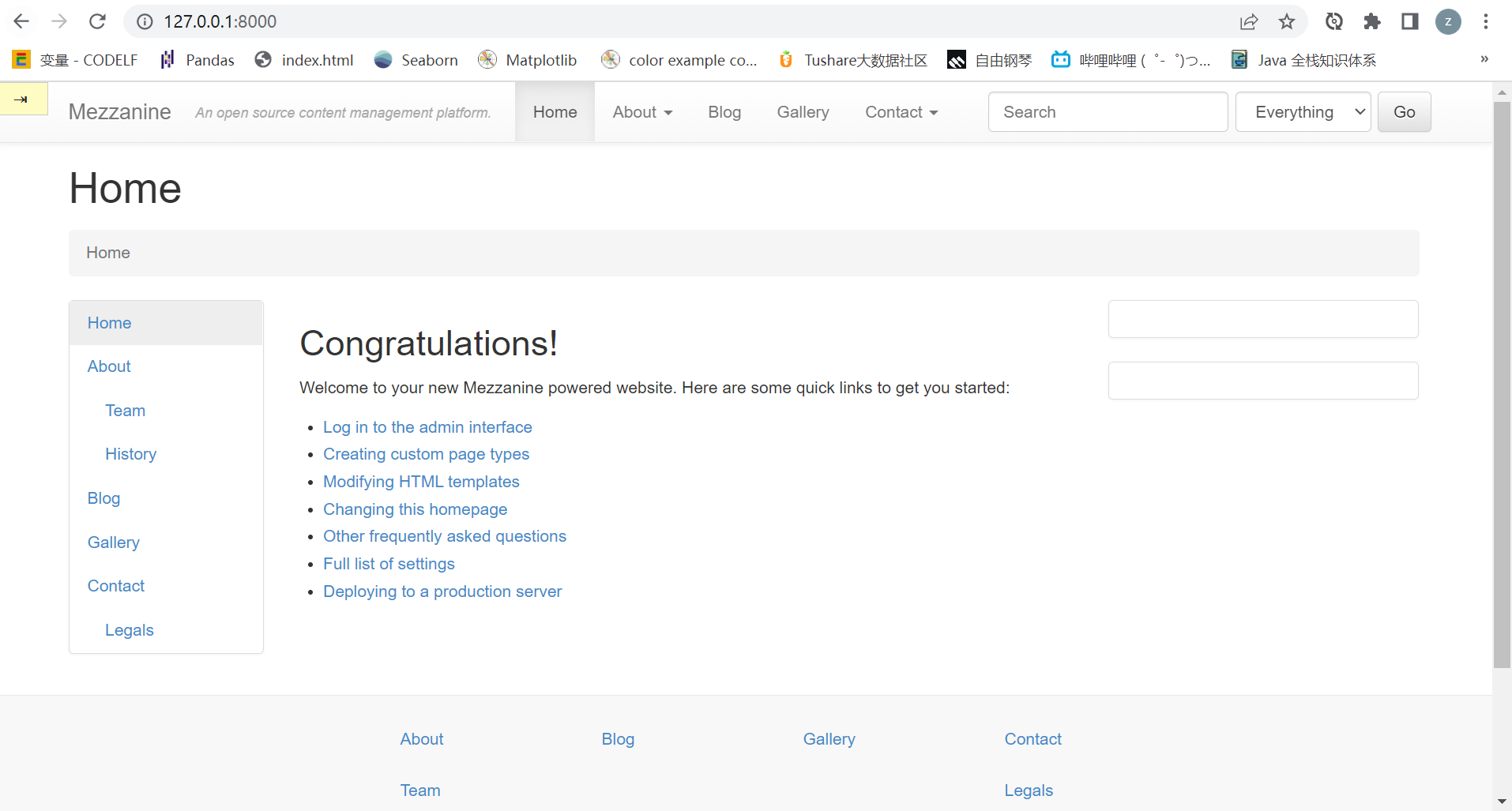Open Modifying HTML templates link
This screenshot has height=811, width=1512.
tap(421, 482)
